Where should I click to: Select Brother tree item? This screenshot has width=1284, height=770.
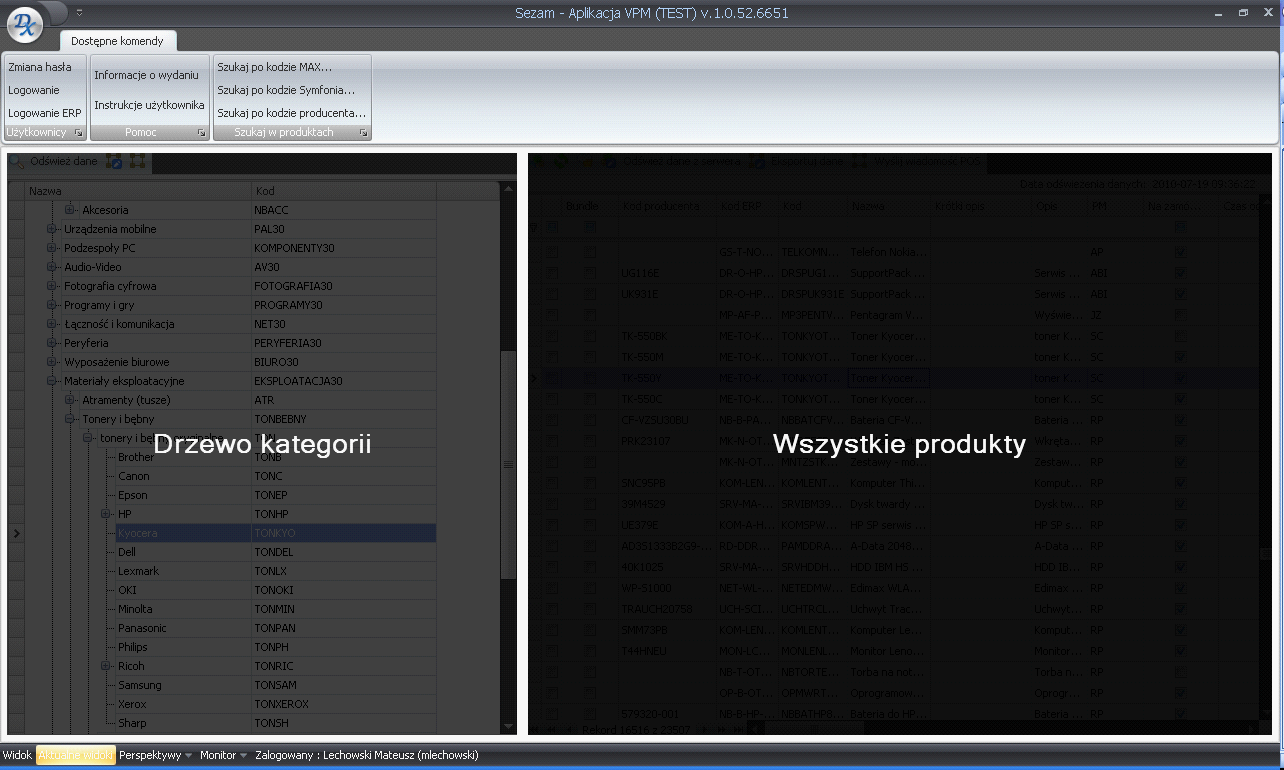tap(136, 458)
